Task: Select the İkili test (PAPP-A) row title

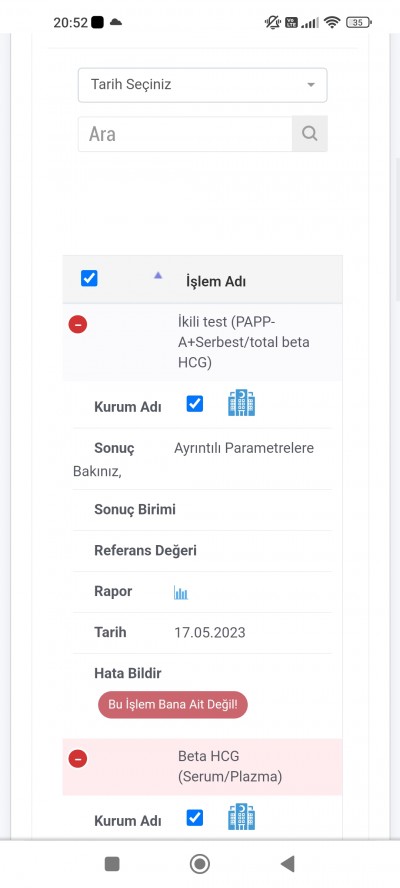Action: pyautogui.click(x=244, y=342)
